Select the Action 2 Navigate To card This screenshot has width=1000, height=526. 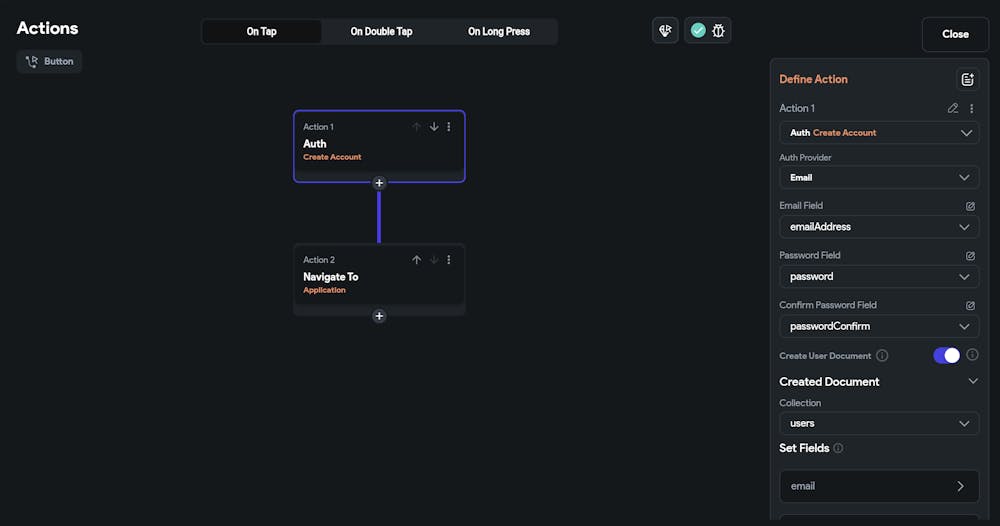pyautogui.click(x=379, y=279)
